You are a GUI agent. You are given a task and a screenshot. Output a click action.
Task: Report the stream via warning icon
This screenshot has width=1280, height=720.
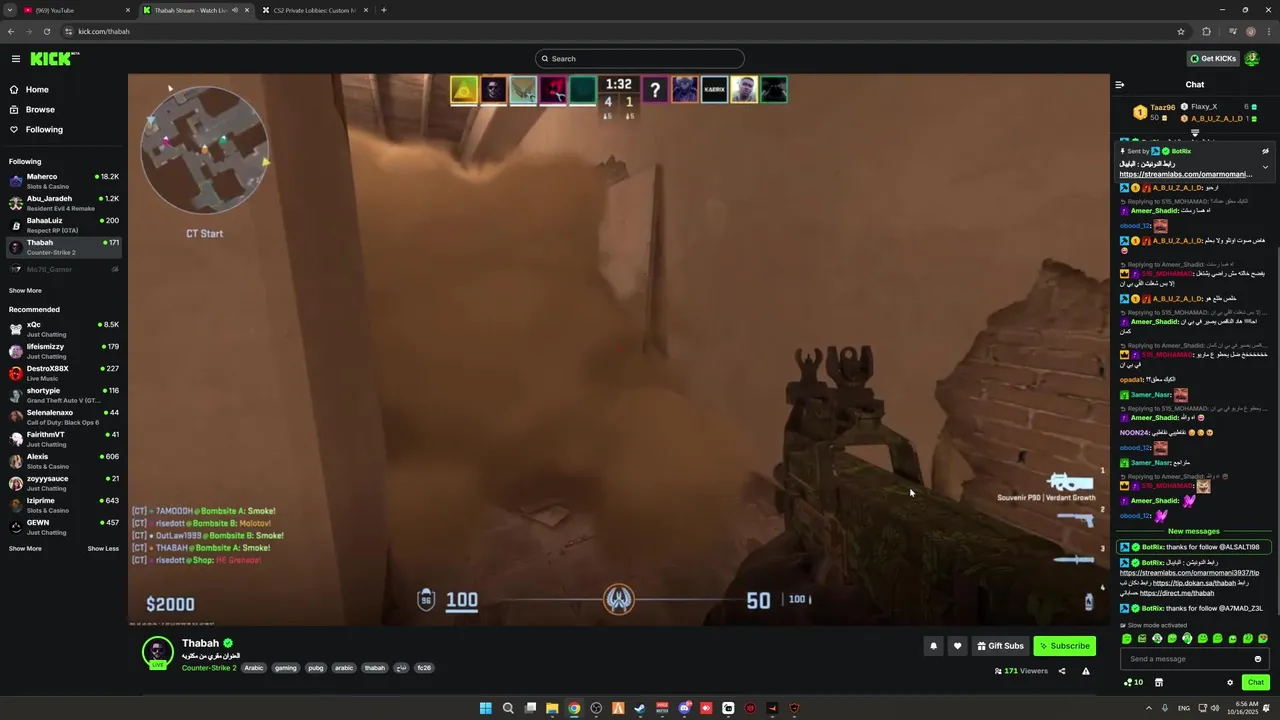pyautogui.click(x=1086, y=671)
